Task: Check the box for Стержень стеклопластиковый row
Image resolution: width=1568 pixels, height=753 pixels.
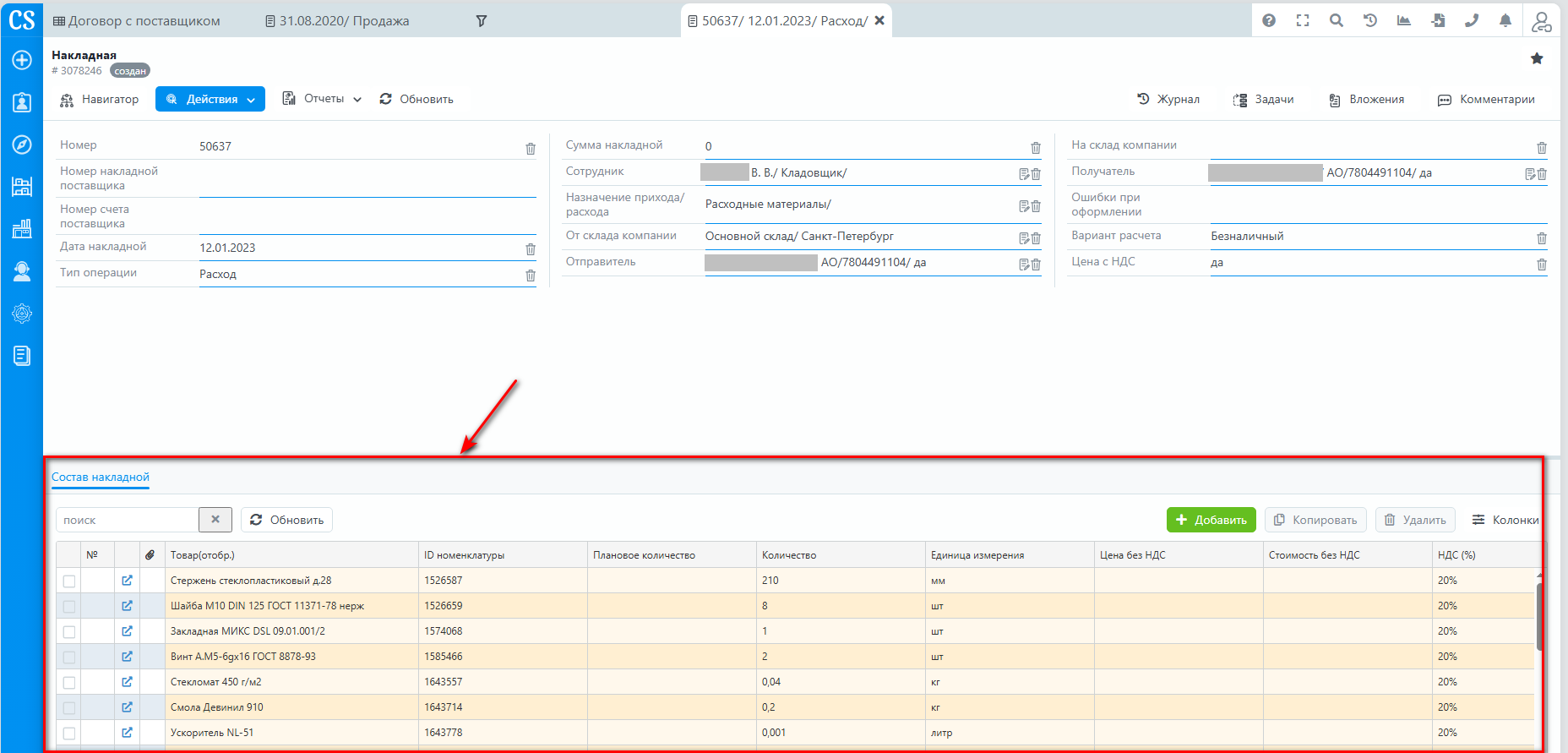Action: [69, 581]
